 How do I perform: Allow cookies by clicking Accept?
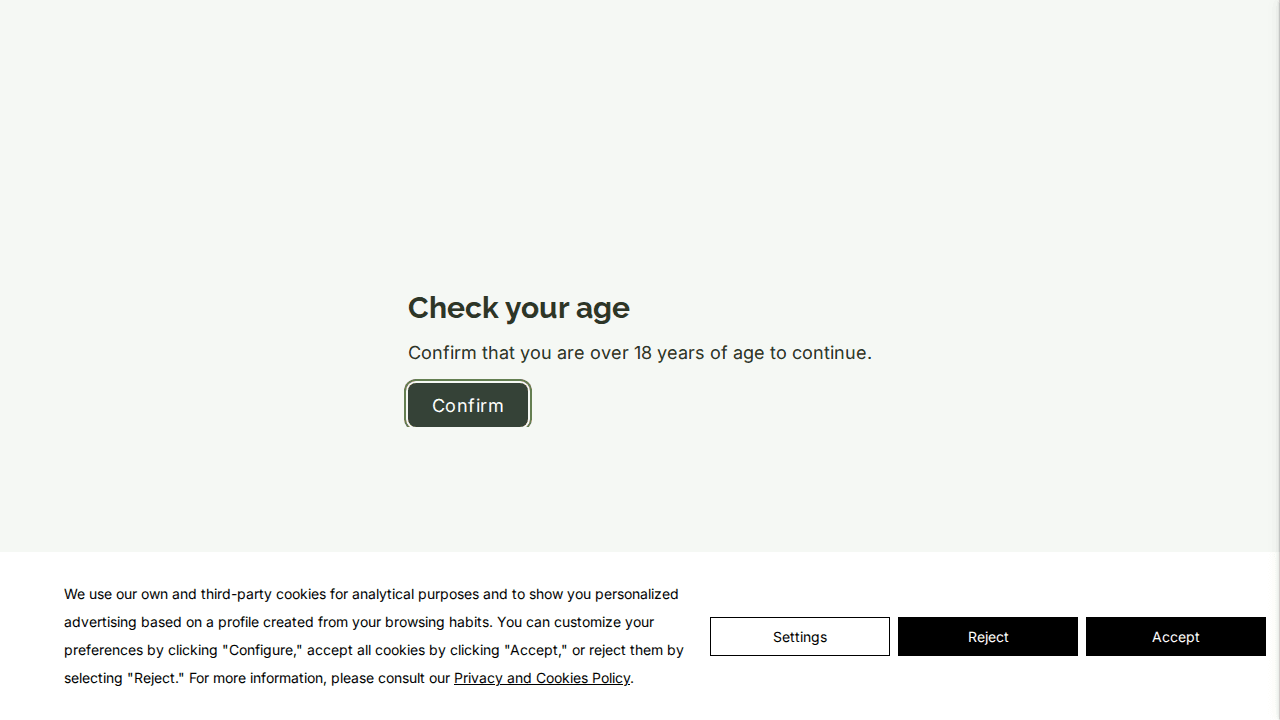1175,636
